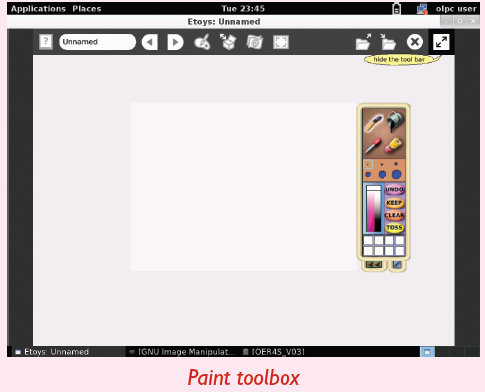Click the sharing icon next to supplies box

[x=255, y=42]
